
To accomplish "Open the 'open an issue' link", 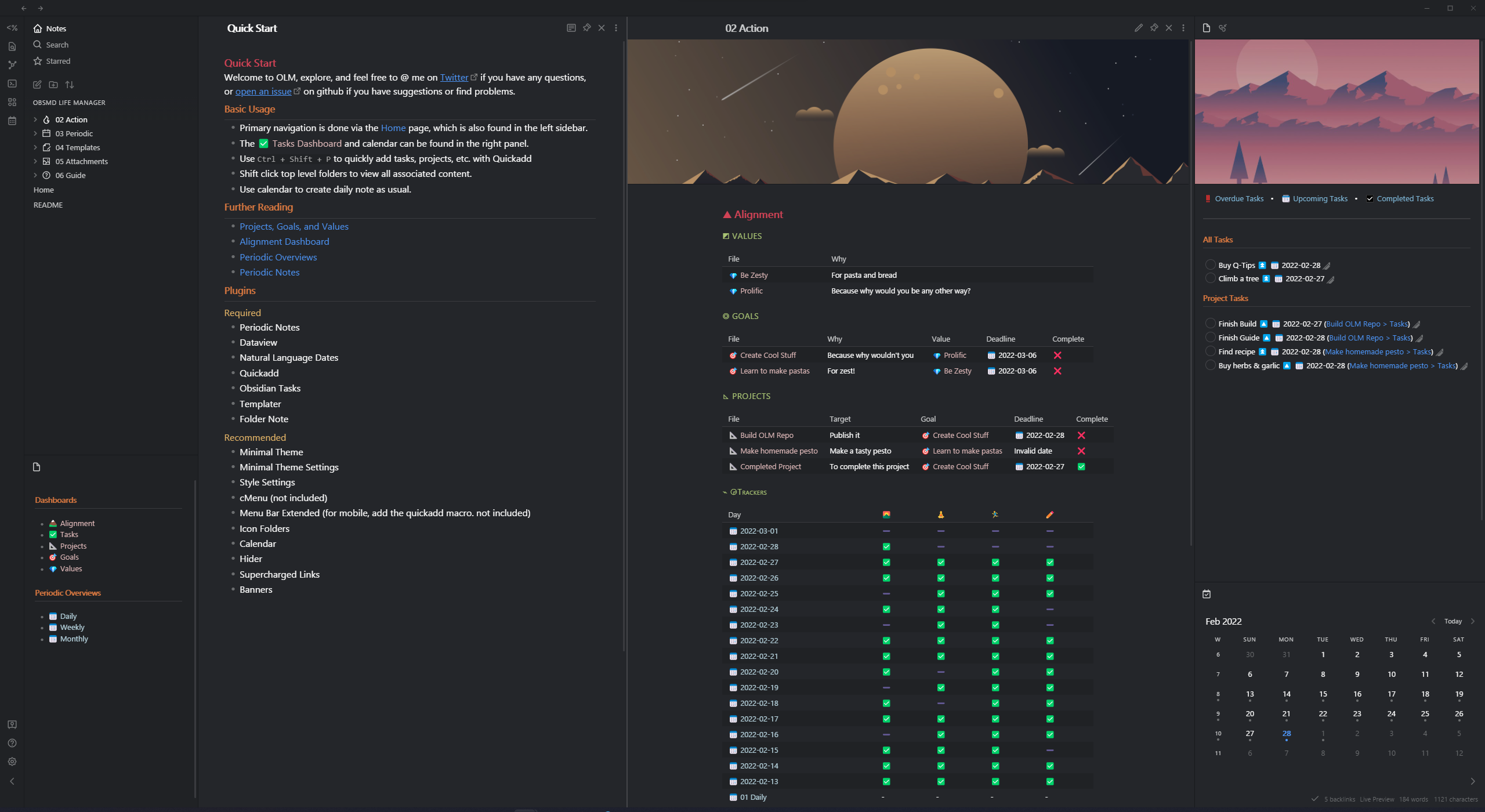I will pyautogui.click(x=263, y=91).
